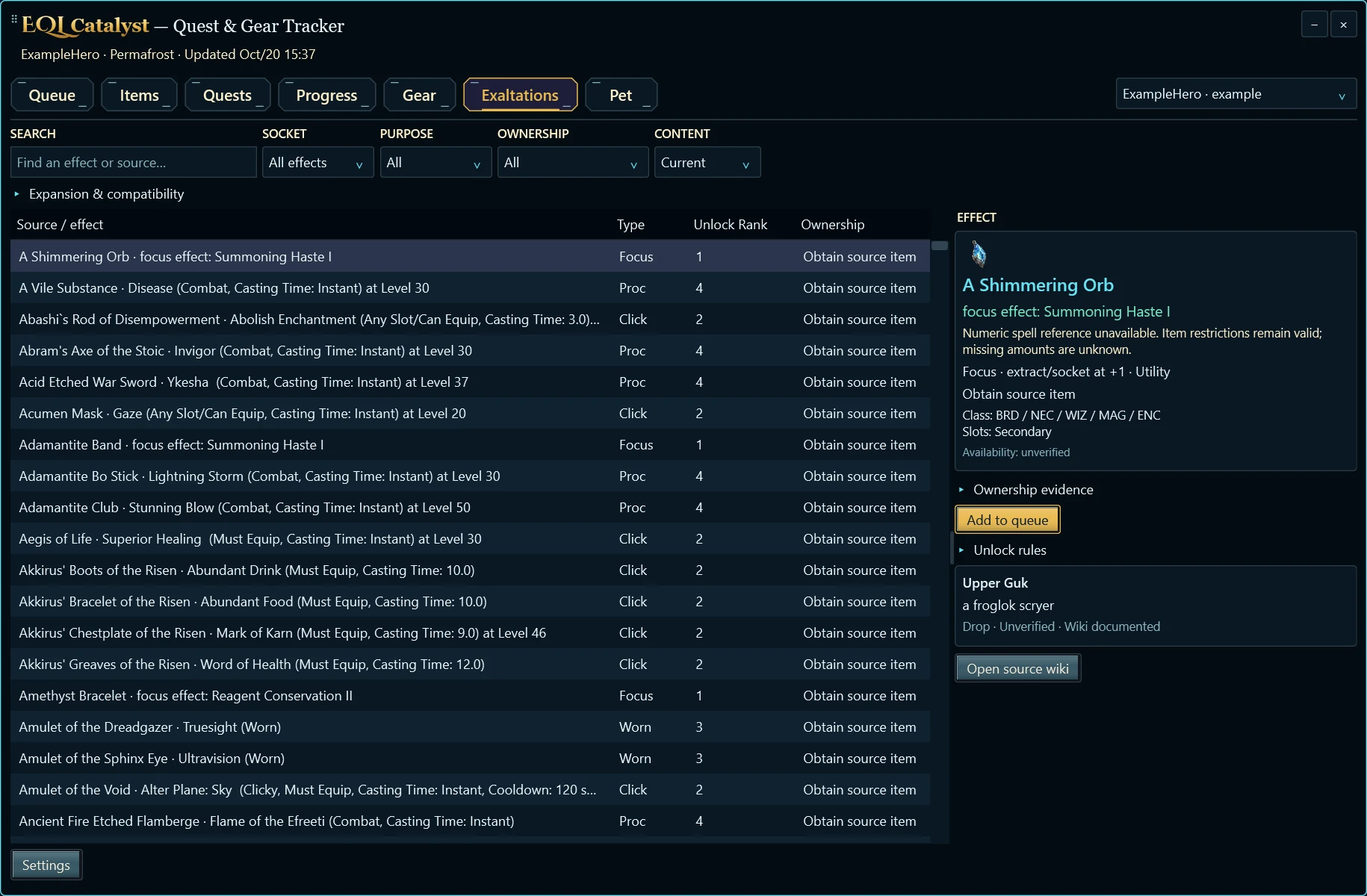Select Abashi`s Rod of Disempowerment row
The height and width of the screenshot is (896, 1367).
[x=470, y=319]
